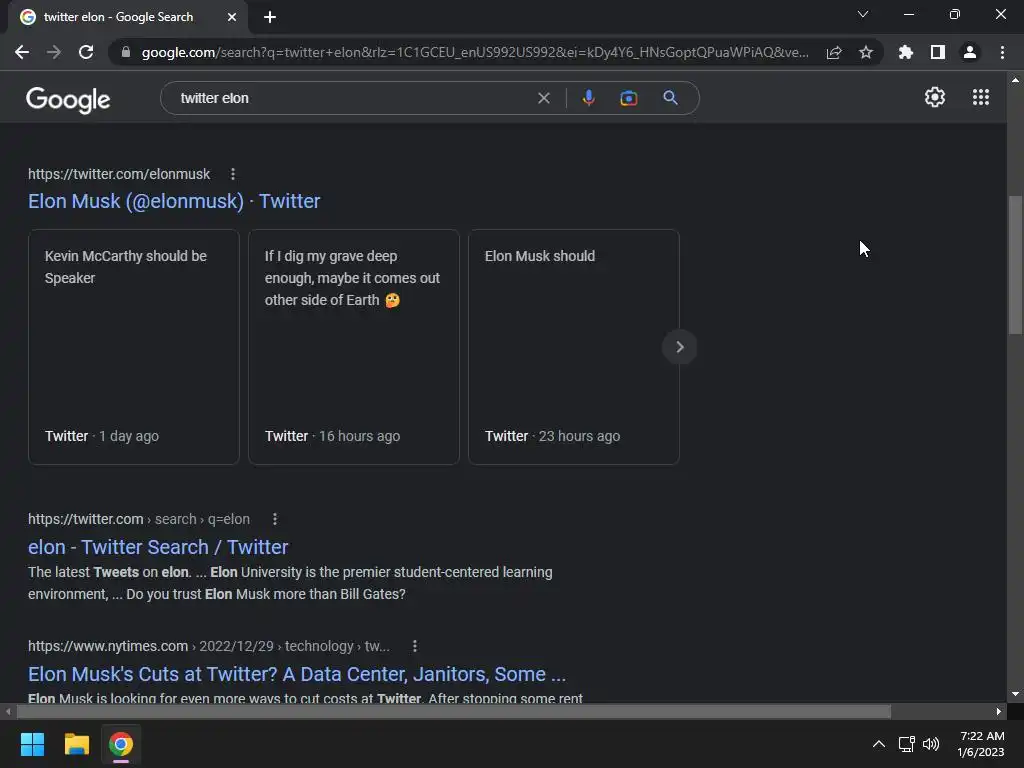Open the Windows Start menu
The image size is (1024, 768).
[x=32, y=744]
